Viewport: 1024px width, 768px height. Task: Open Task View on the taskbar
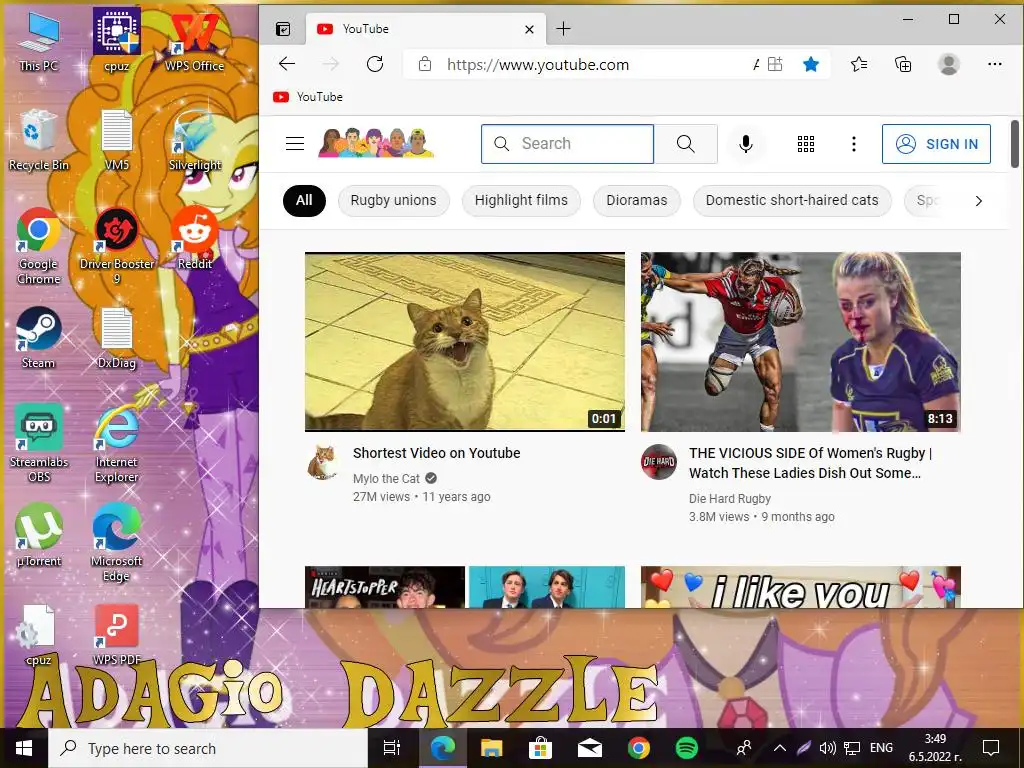[x=392, y=748]
